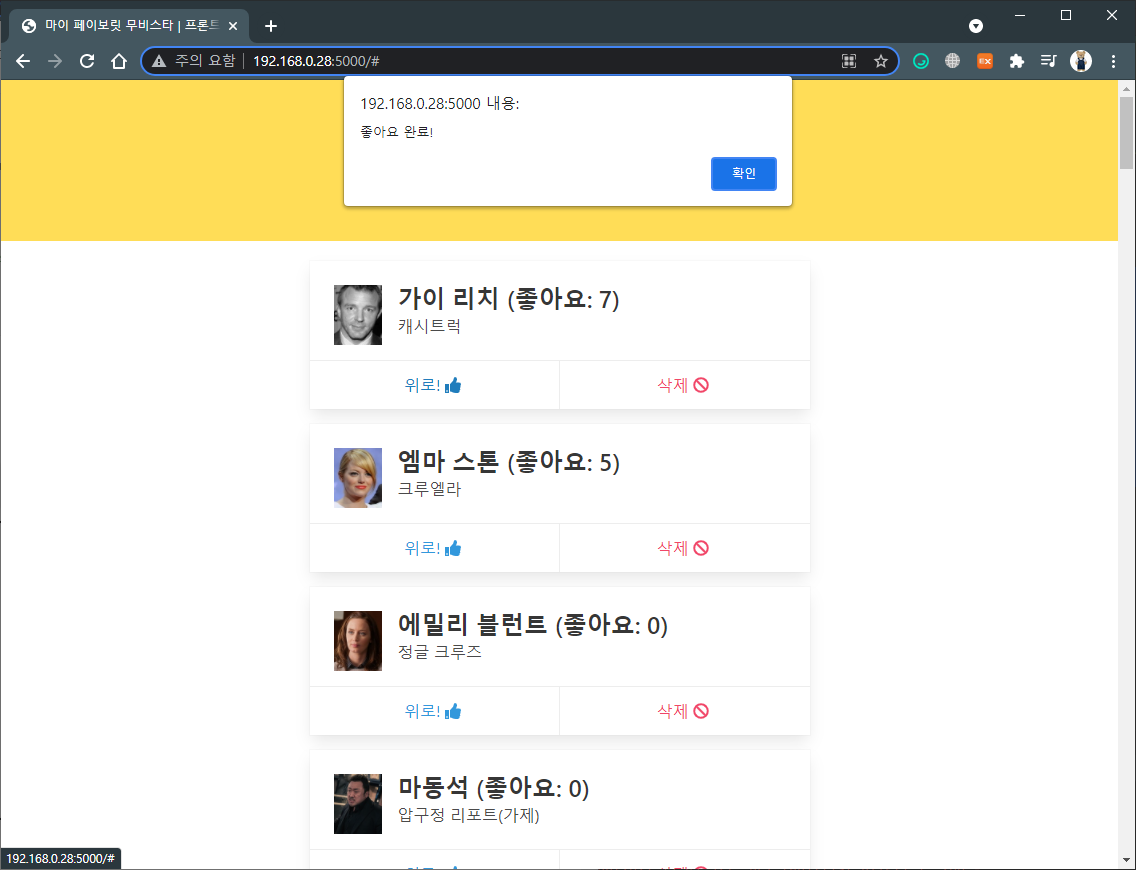1136x870 pixels.
Task: Open the media control playlist icon
Action: (x=1048, y=62)
